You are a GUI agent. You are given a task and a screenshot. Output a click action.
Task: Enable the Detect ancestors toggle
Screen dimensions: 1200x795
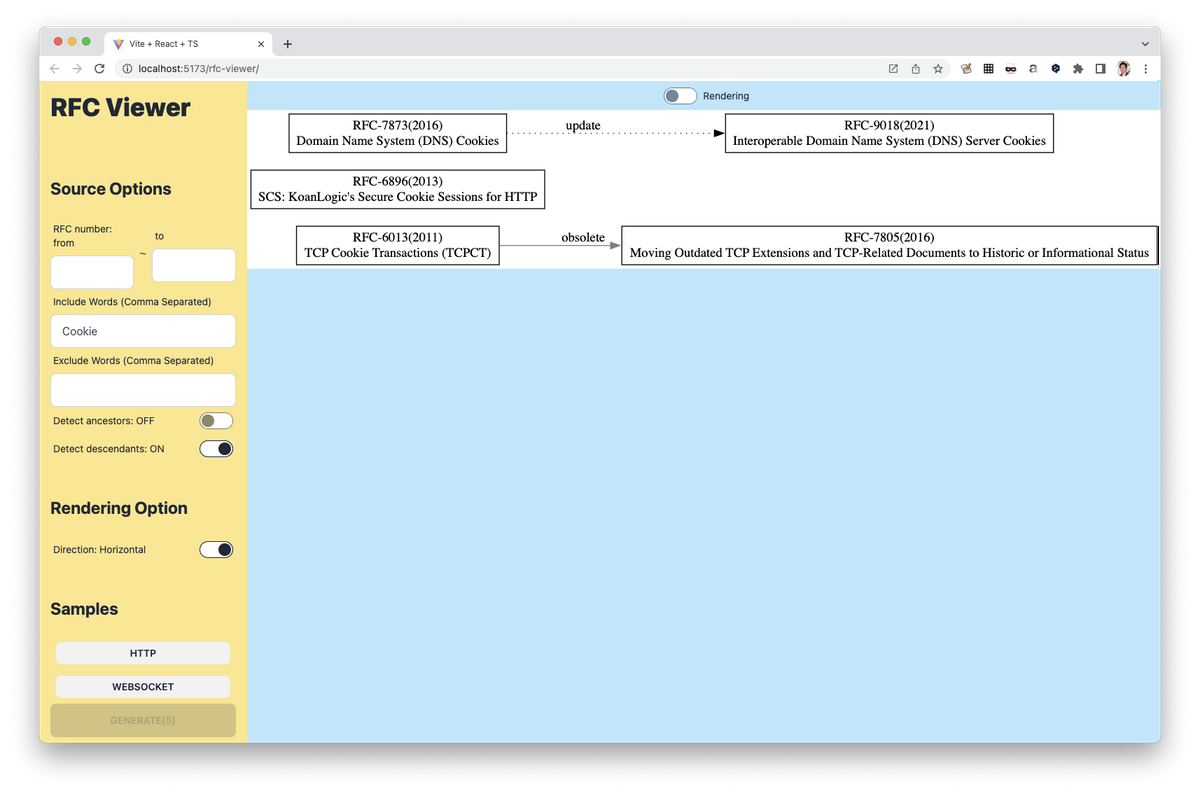tap(216, 421)
